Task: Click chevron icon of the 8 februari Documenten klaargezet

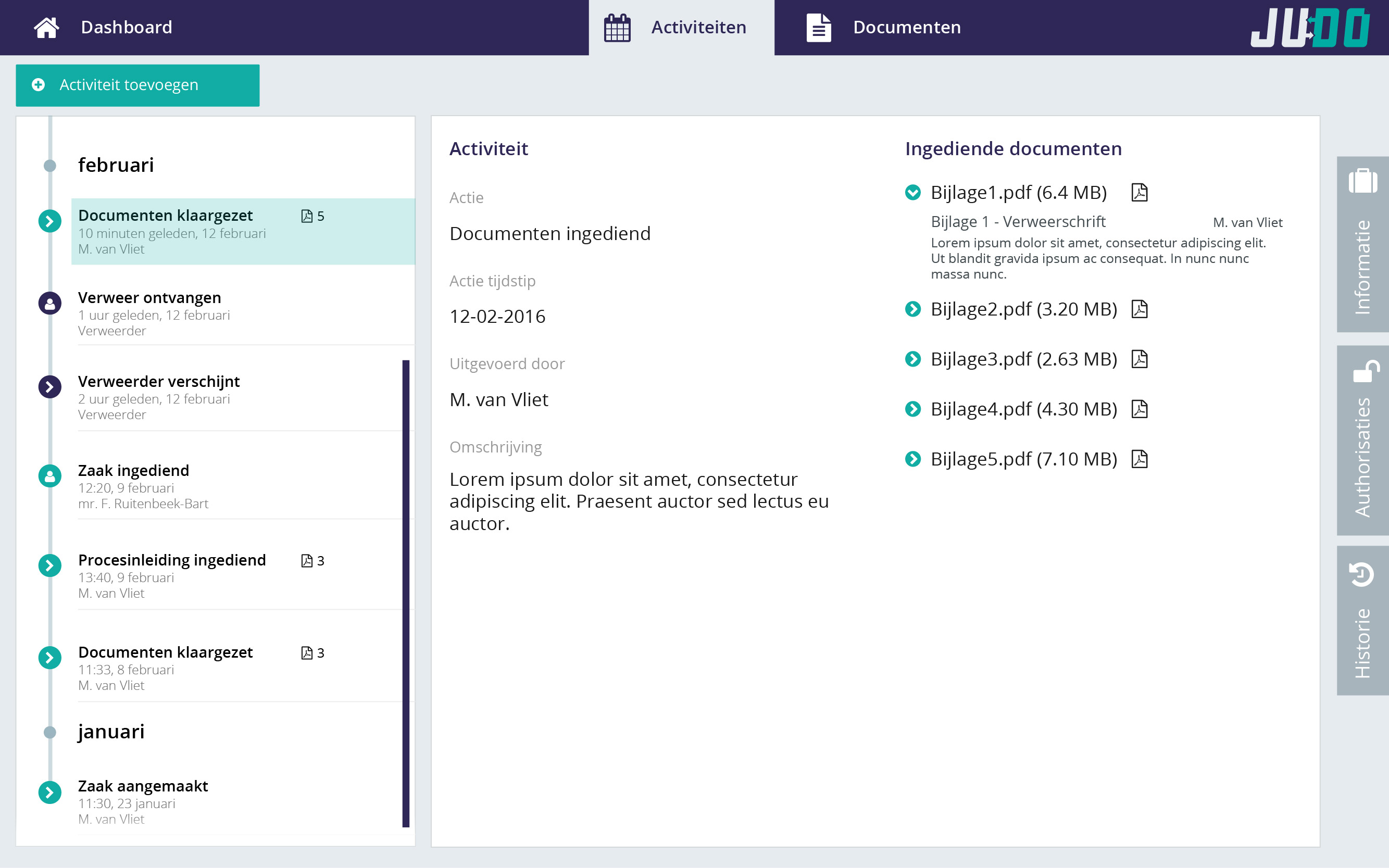Action: 50,658
